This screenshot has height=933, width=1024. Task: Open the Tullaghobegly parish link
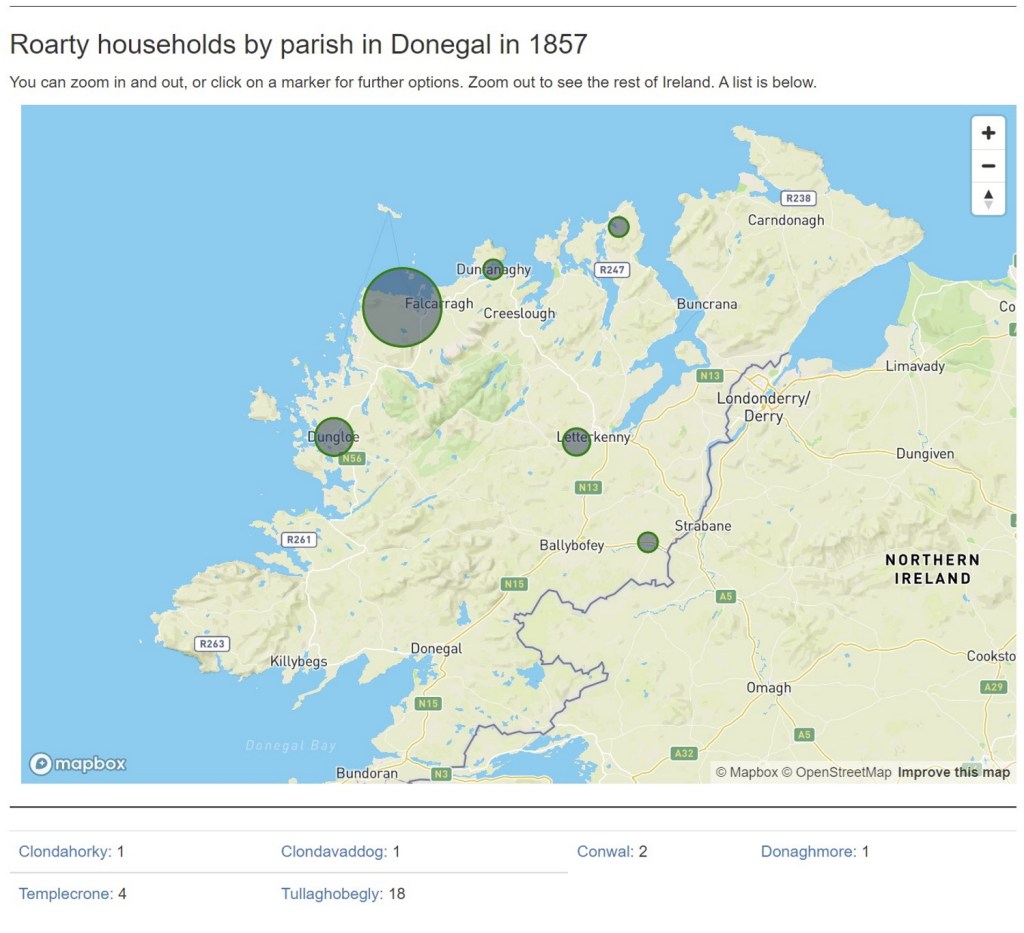[331, 894]
